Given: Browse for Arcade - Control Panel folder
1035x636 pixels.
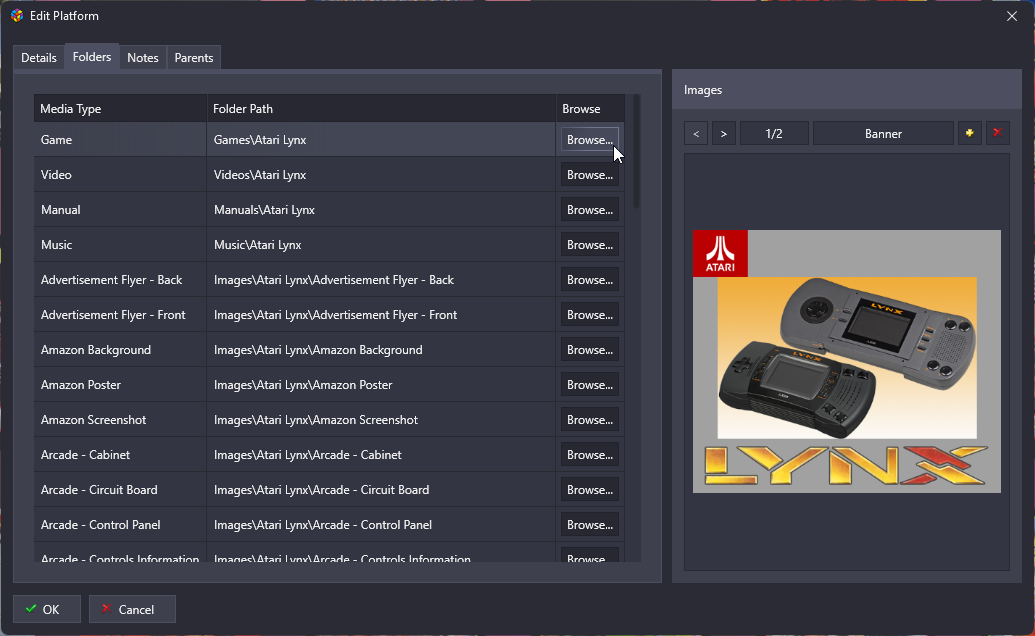Looking at the screenshot, I should (x=589, y=525).
